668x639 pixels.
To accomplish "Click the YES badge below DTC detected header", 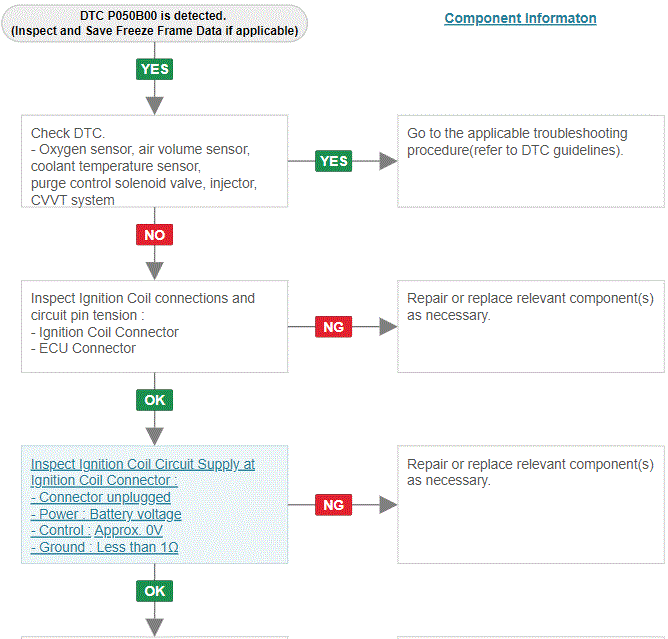I will [x=155, y=69].
